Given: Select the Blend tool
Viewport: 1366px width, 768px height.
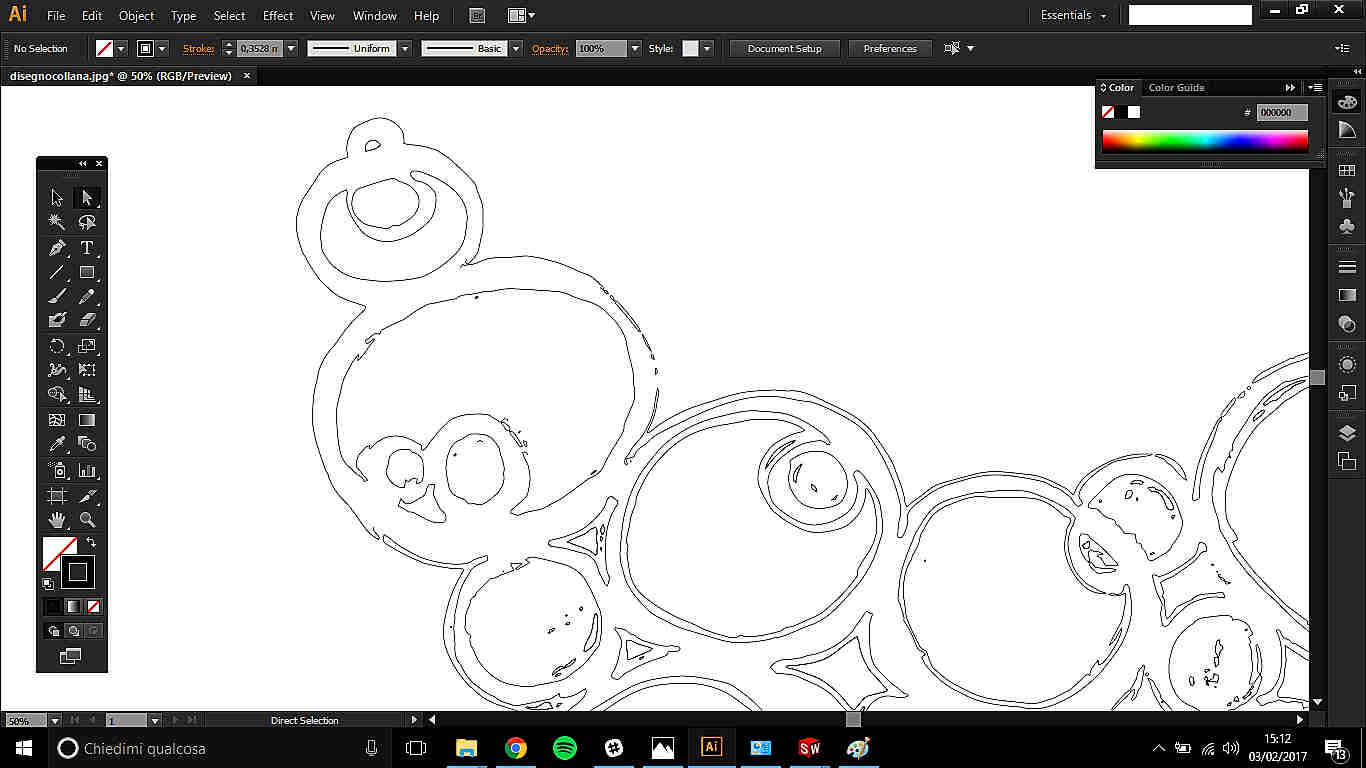Looking at the screenshot, I should [x=87, y=444].
